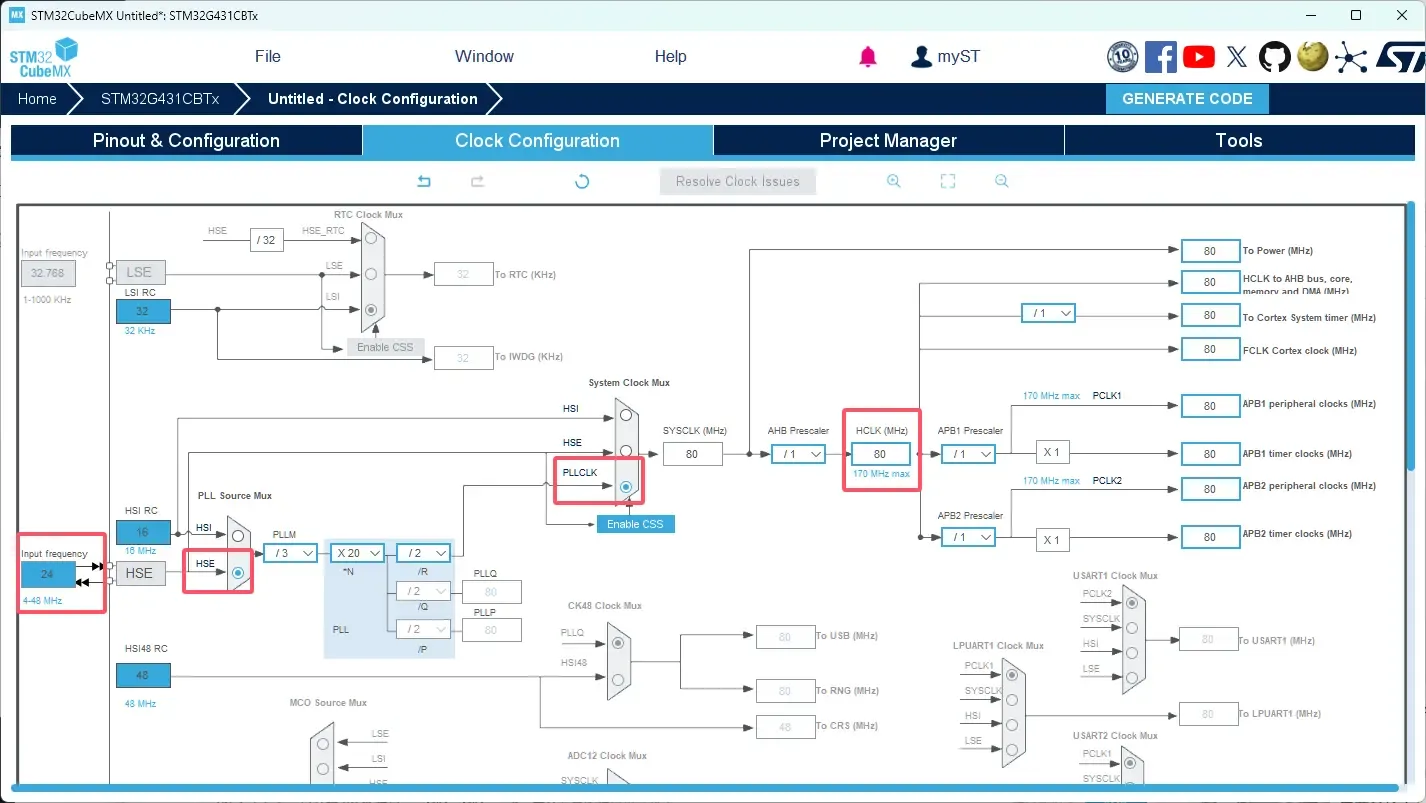Screen dimensions: 1426x803
Task: Select PLLCLK in System Clock Mux
Action: click(x=625, y=487)
